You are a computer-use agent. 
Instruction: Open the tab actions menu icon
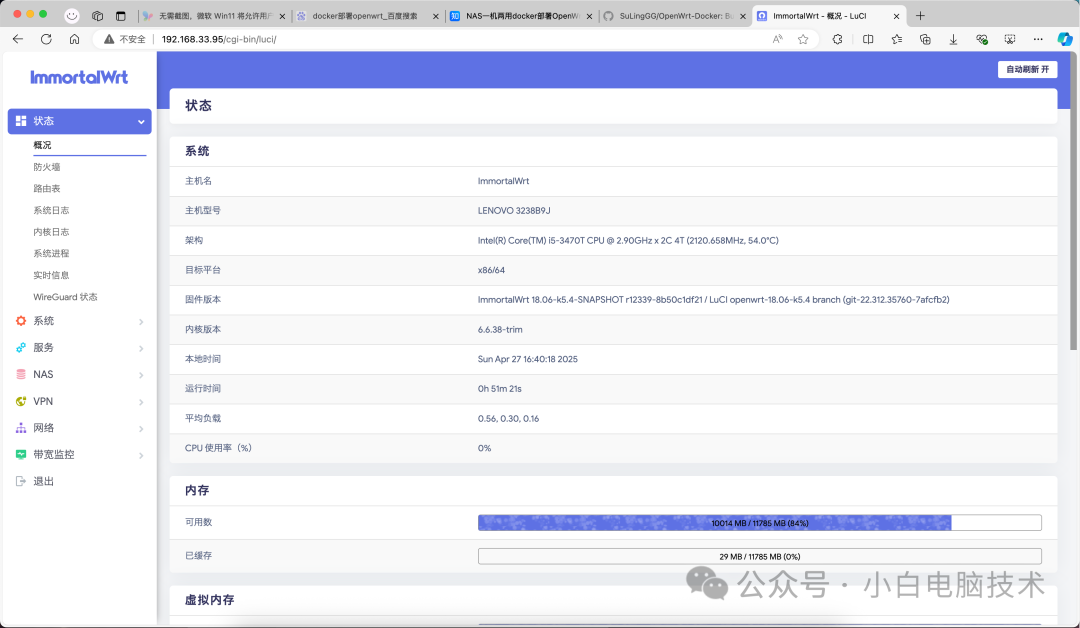121,16
